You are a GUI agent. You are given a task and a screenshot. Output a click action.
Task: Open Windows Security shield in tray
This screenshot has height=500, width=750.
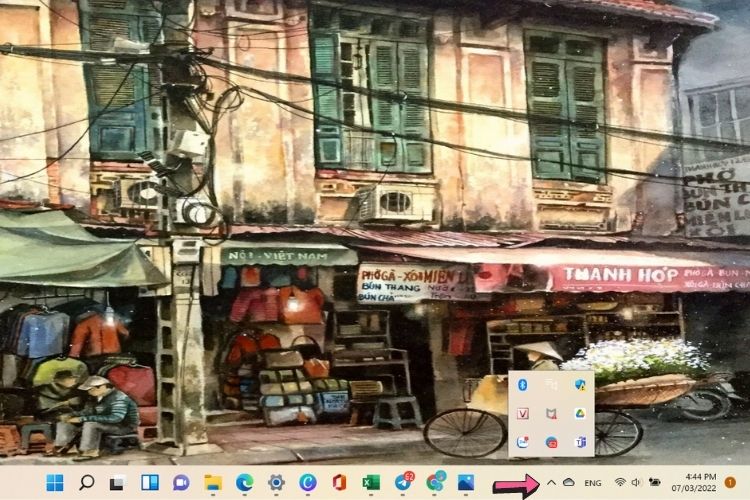580,385
